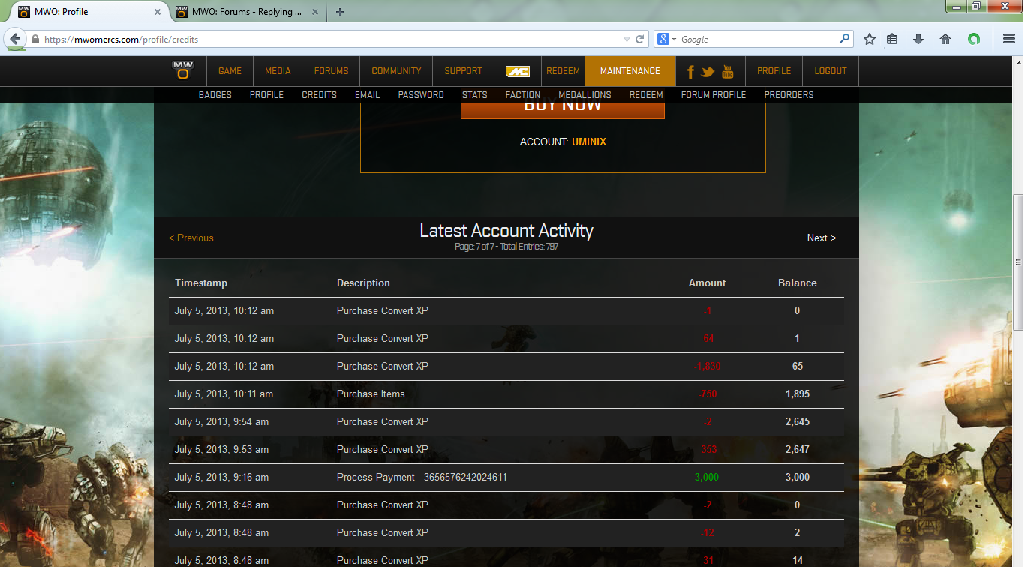Go to FORUM PROFILE sub-navigation item
This screenshot has width=1023, height=567.
coord(713,95)
